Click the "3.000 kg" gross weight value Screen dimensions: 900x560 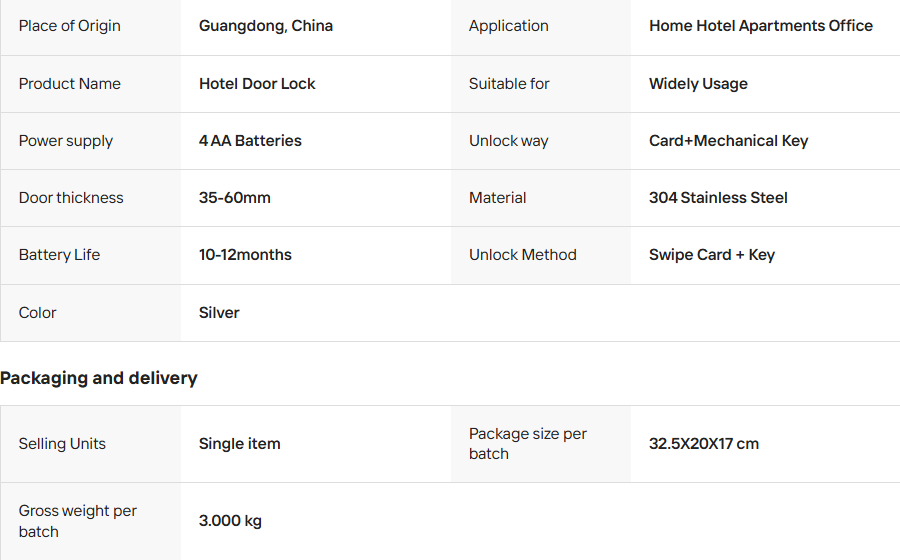click(230, 521)
